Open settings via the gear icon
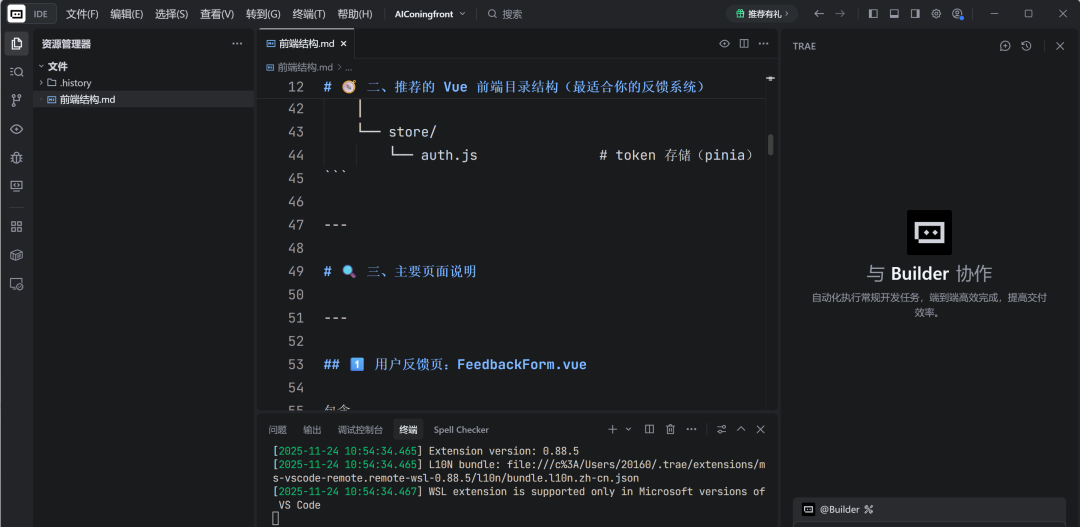 [936, 14]
